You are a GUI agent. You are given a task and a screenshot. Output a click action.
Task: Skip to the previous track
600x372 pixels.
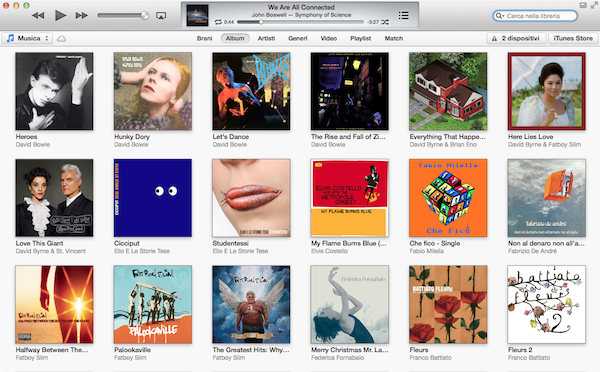pos(38,15)
